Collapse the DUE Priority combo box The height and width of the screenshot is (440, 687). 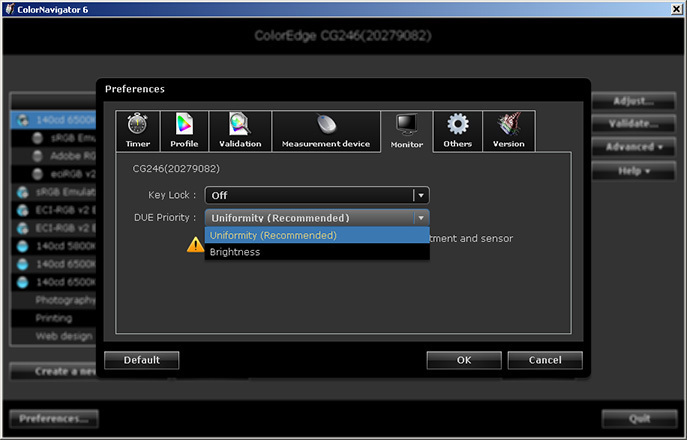(317, 218)
